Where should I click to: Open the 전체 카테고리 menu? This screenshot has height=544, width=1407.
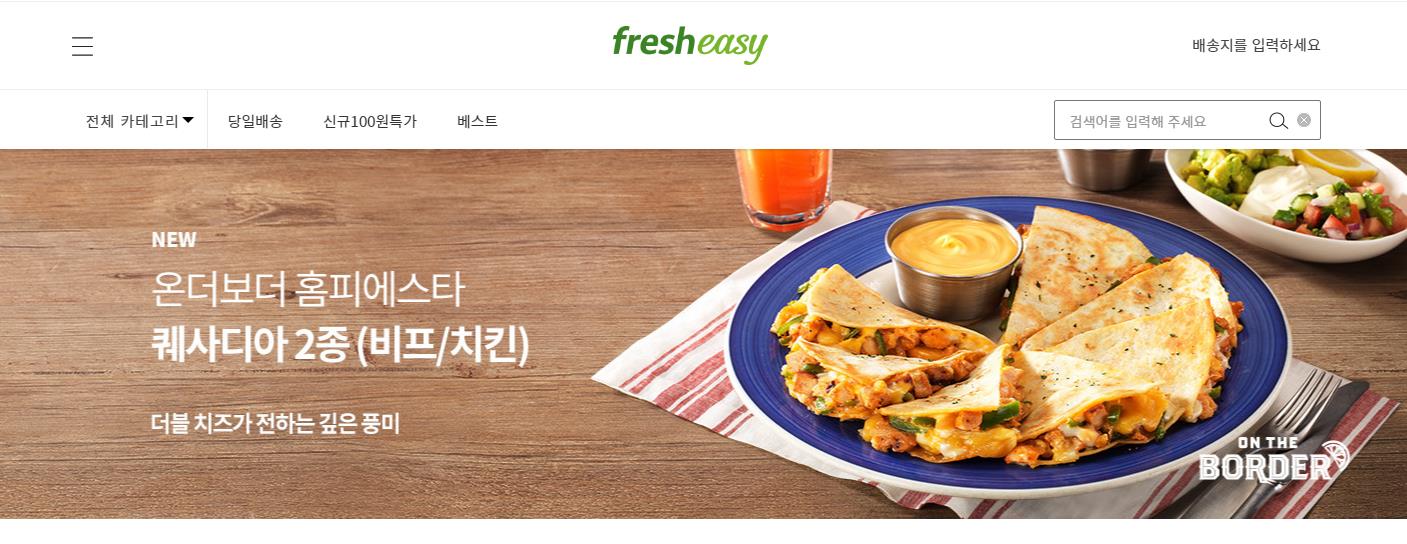click(139, 121)
